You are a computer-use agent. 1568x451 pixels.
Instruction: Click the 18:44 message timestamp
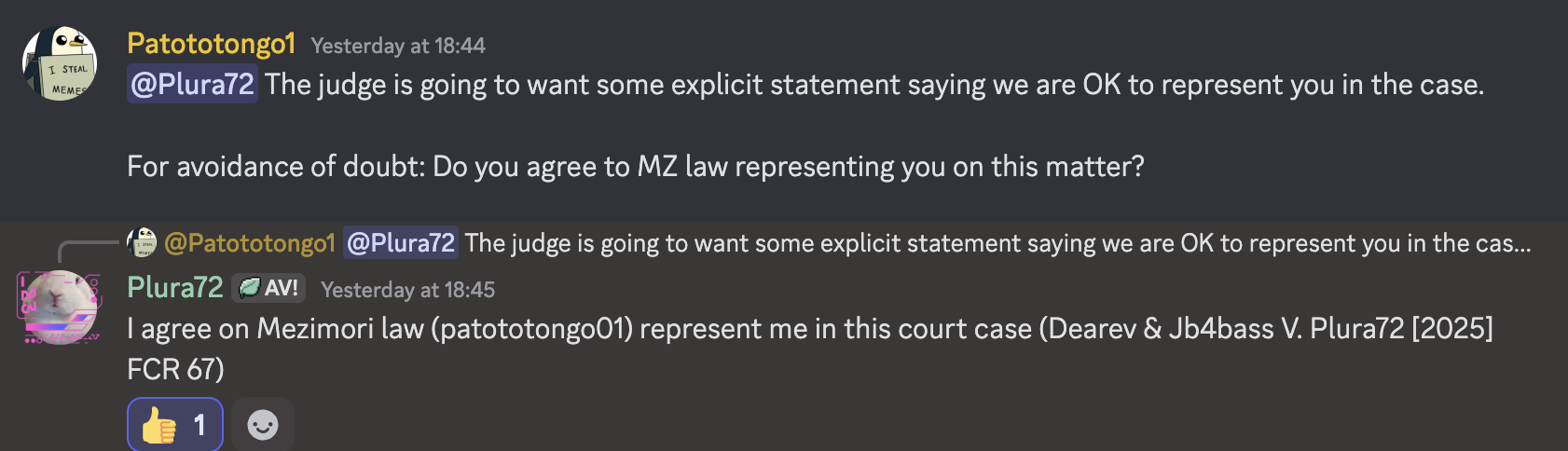coord(398,46)
